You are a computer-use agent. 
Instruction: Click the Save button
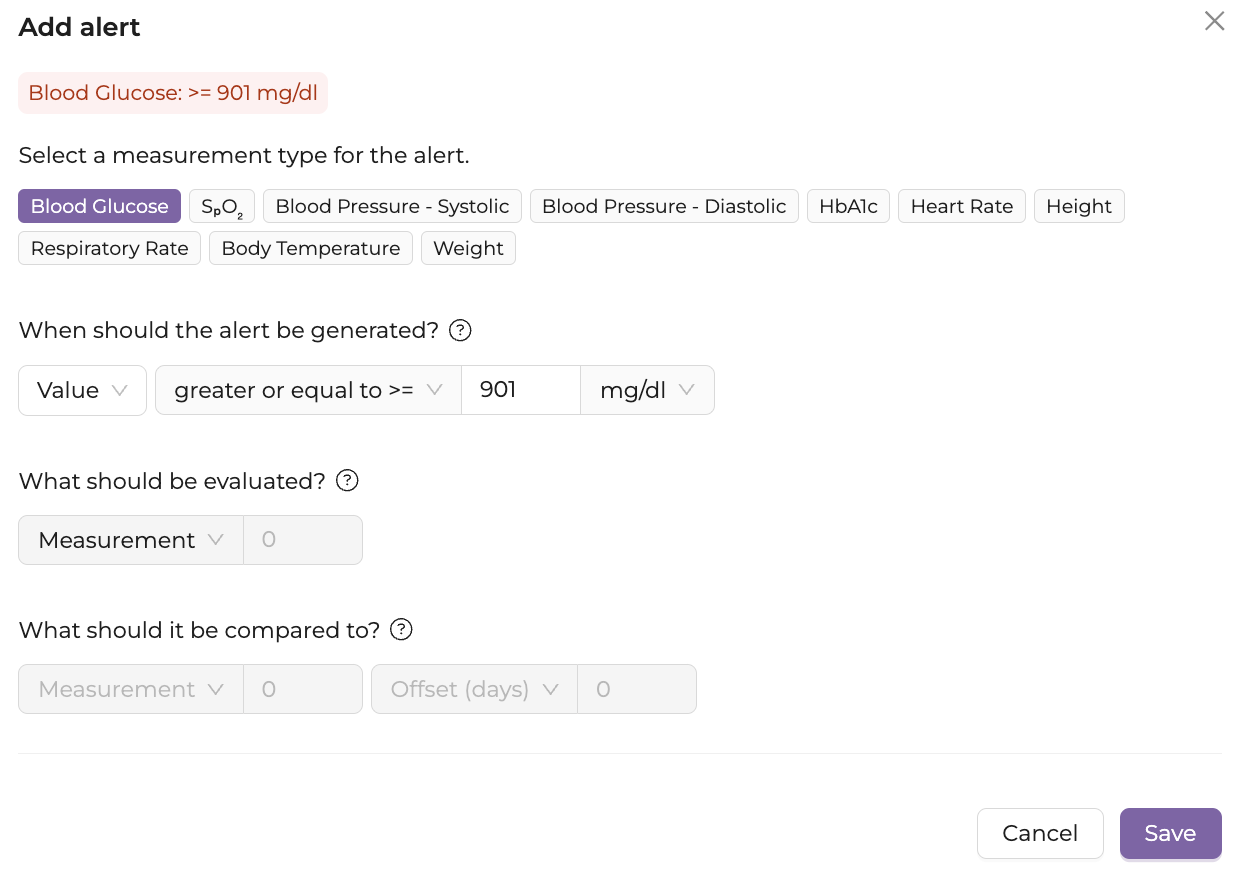(1171, 834)
